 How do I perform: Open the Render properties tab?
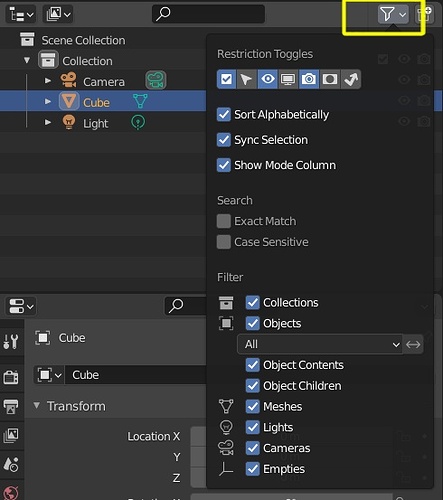pos(11,377)
